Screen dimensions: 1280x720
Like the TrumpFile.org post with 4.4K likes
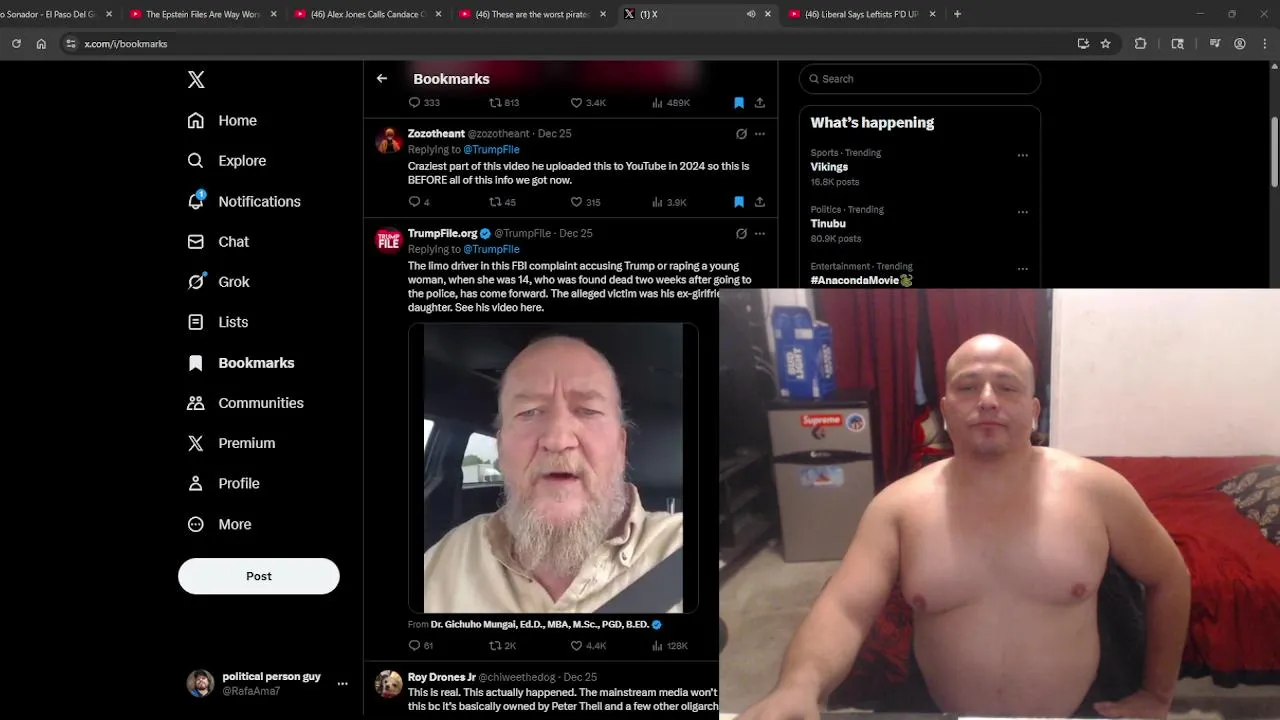click(x=588, y=646)
